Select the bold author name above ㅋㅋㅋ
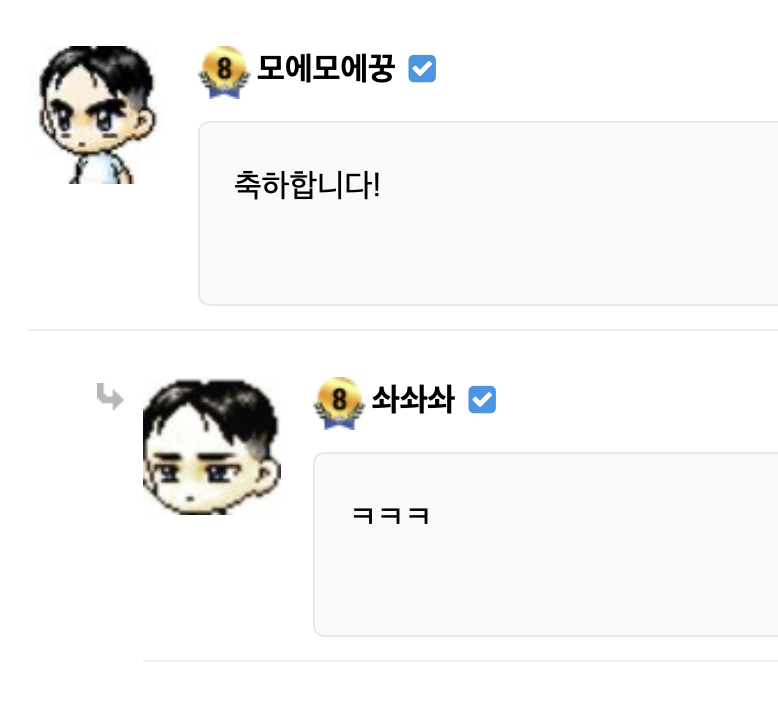 coord(412,400)
